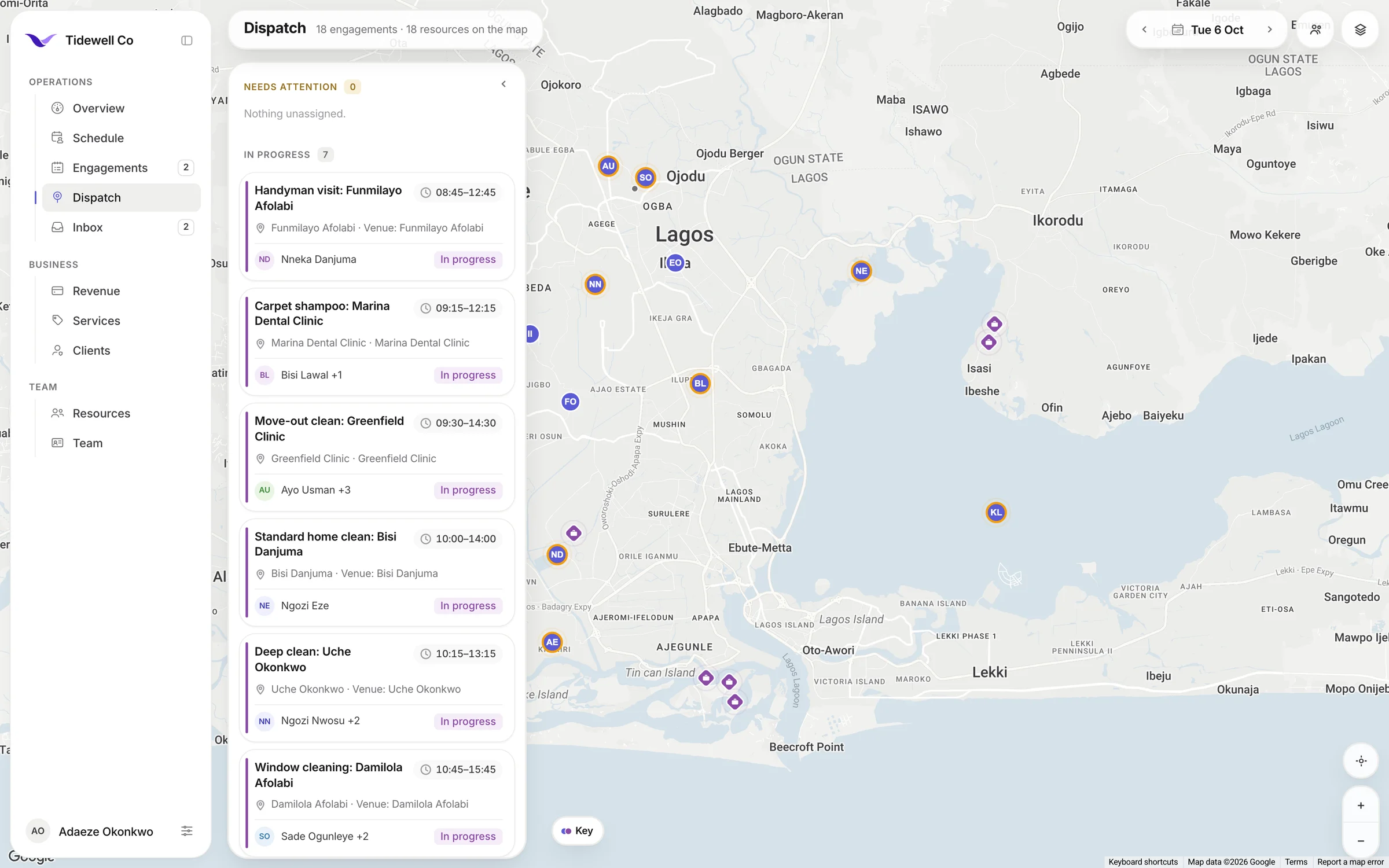The image size is (1389, 868).
Task: Select AE resource marker on map
Action: (x=552, y=642)
